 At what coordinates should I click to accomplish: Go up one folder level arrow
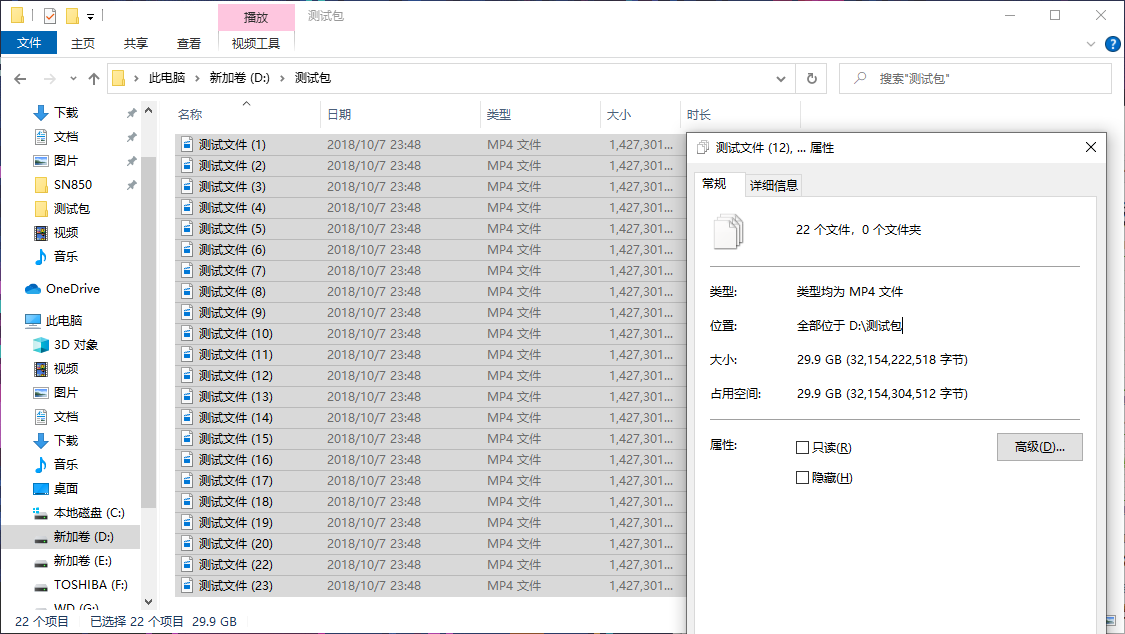[x=94, y=79]
